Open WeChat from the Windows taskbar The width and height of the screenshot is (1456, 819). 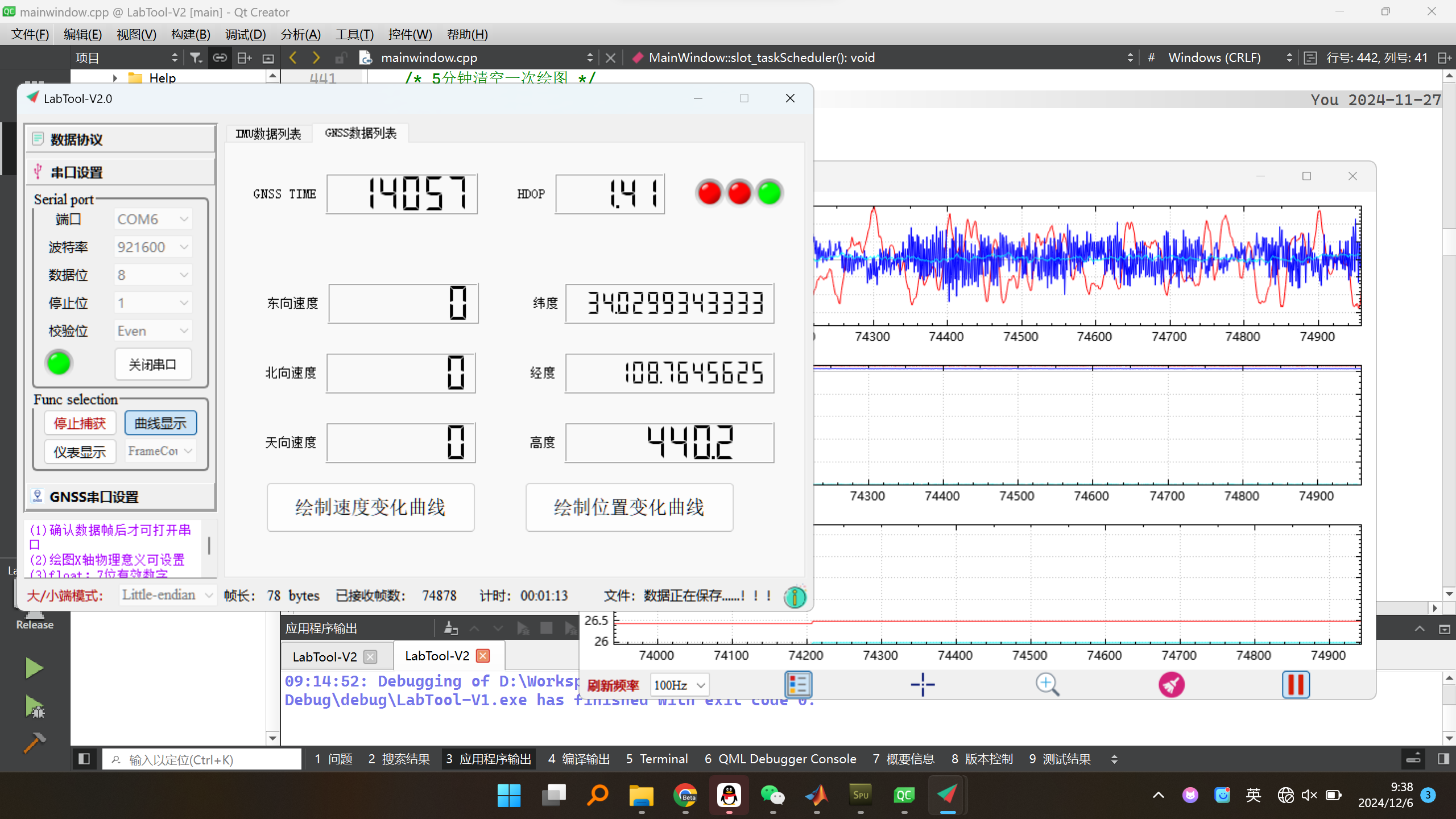tap(773, 795)
